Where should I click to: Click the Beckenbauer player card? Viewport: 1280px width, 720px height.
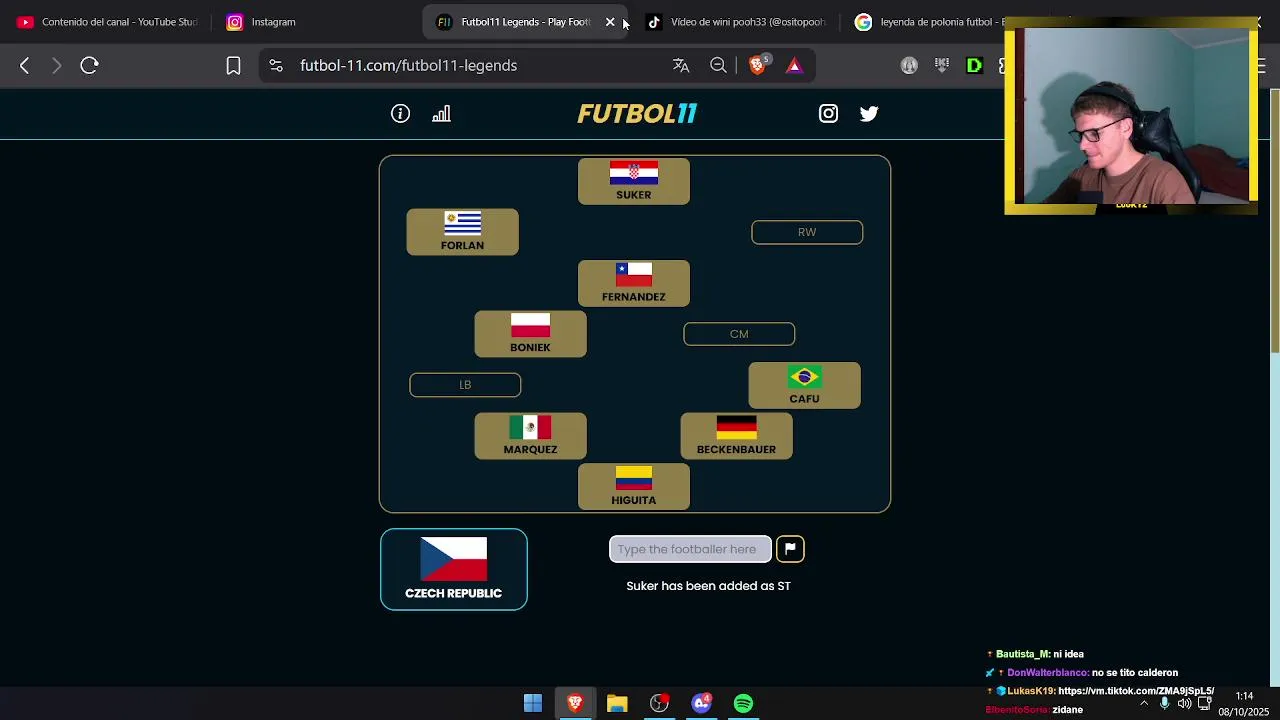click(x=736, y=437)
